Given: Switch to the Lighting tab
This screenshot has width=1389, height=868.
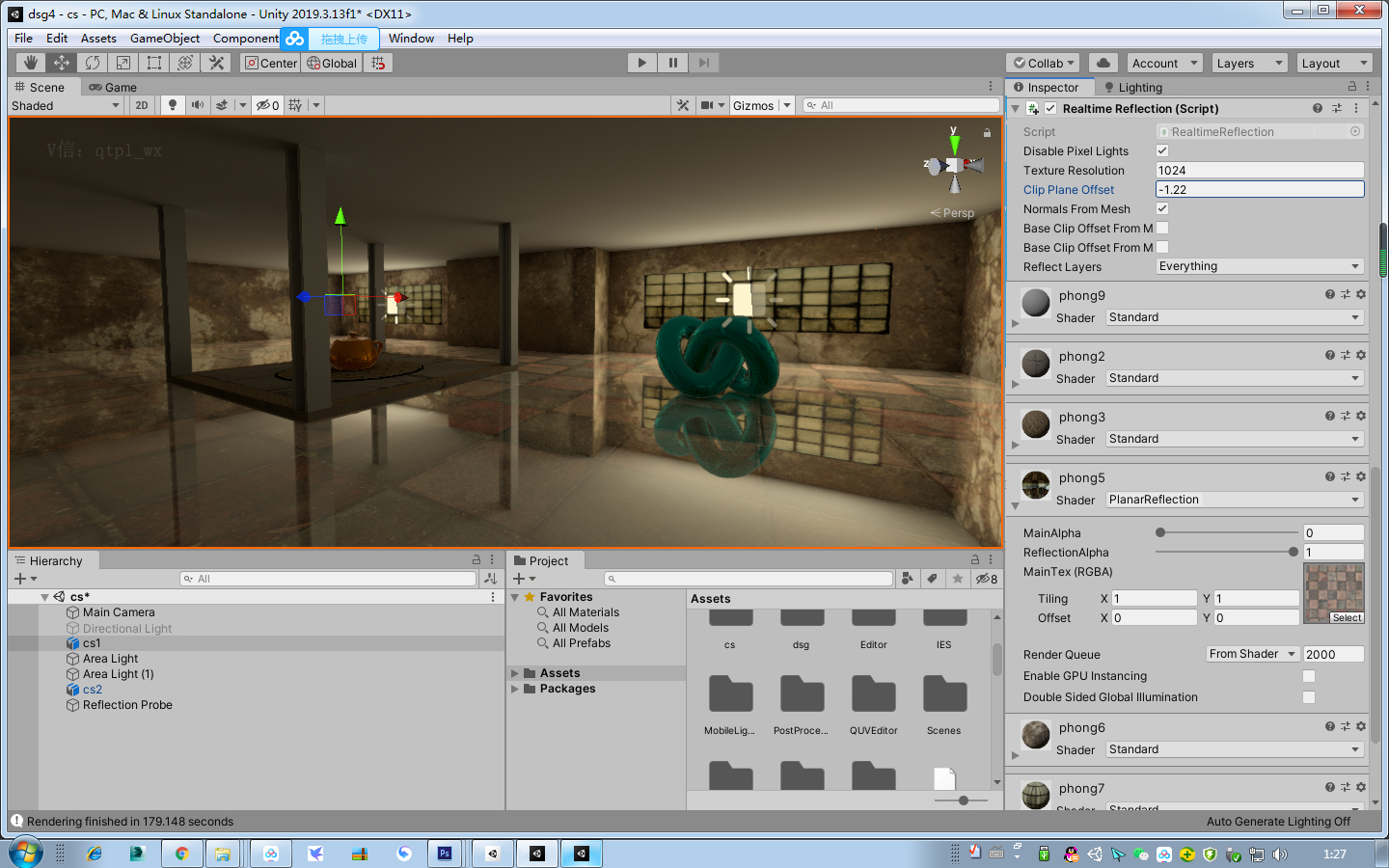Looking at the screenshot, I should click(1133, 87).
